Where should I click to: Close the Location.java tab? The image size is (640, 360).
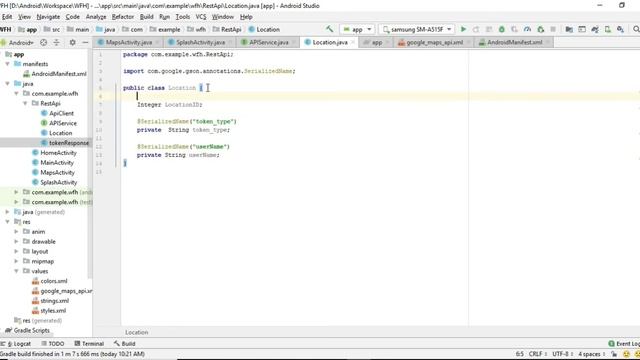pos(353,42)
